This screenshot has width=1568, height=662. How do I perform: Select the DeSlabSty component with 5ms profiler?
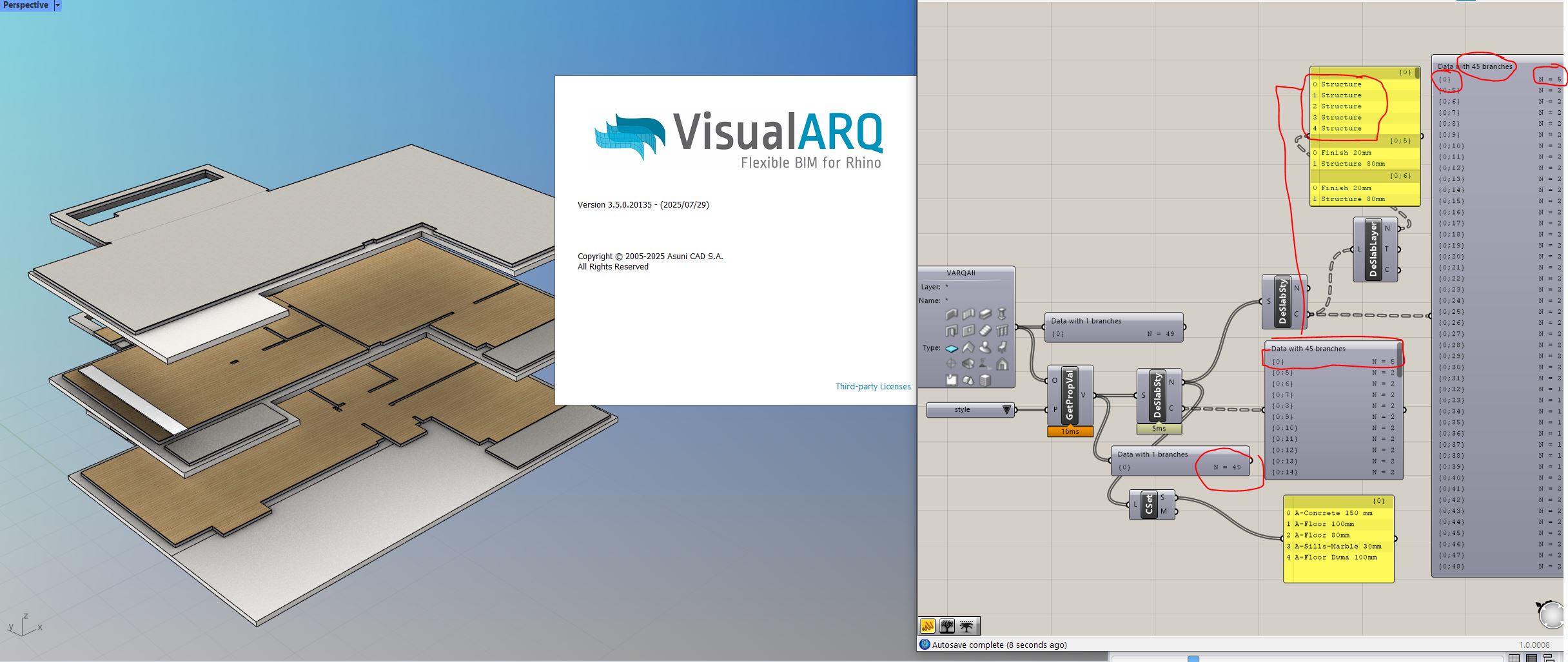pos(1158,396)
